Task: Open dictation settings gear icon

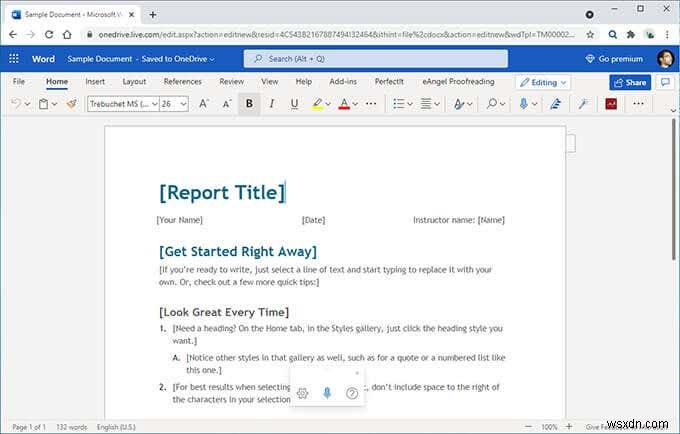Action: point(302,393)
